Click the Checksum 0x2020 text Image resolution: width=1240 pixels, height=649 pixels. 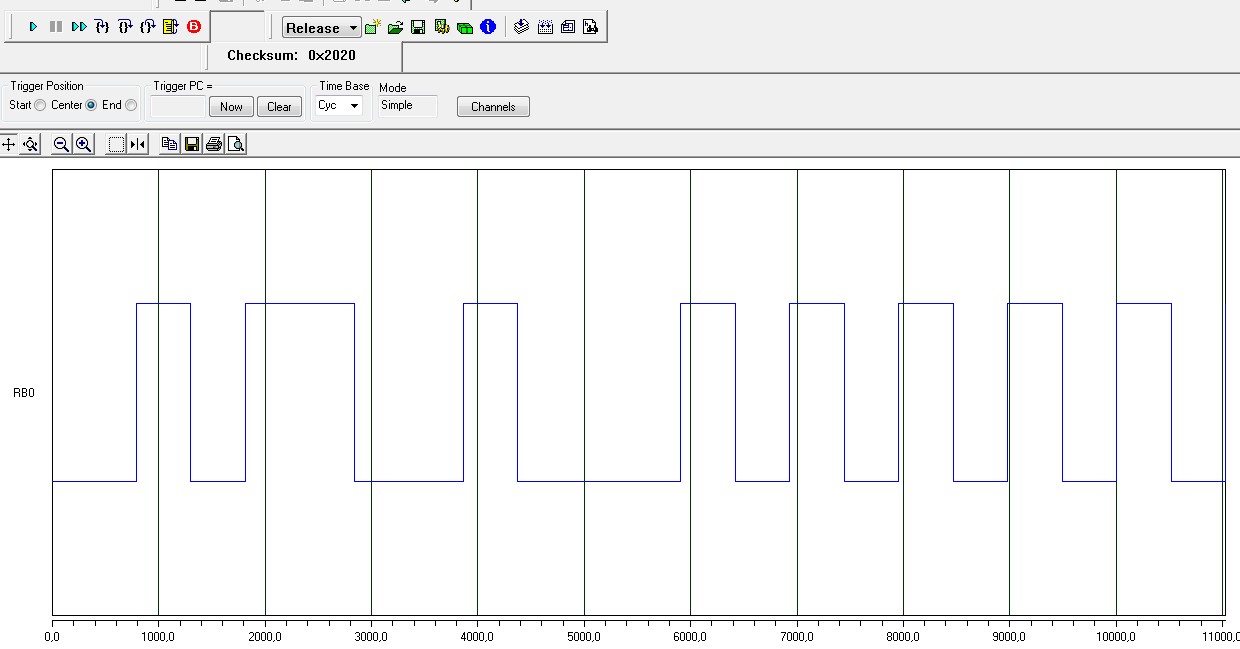(291, 56)
